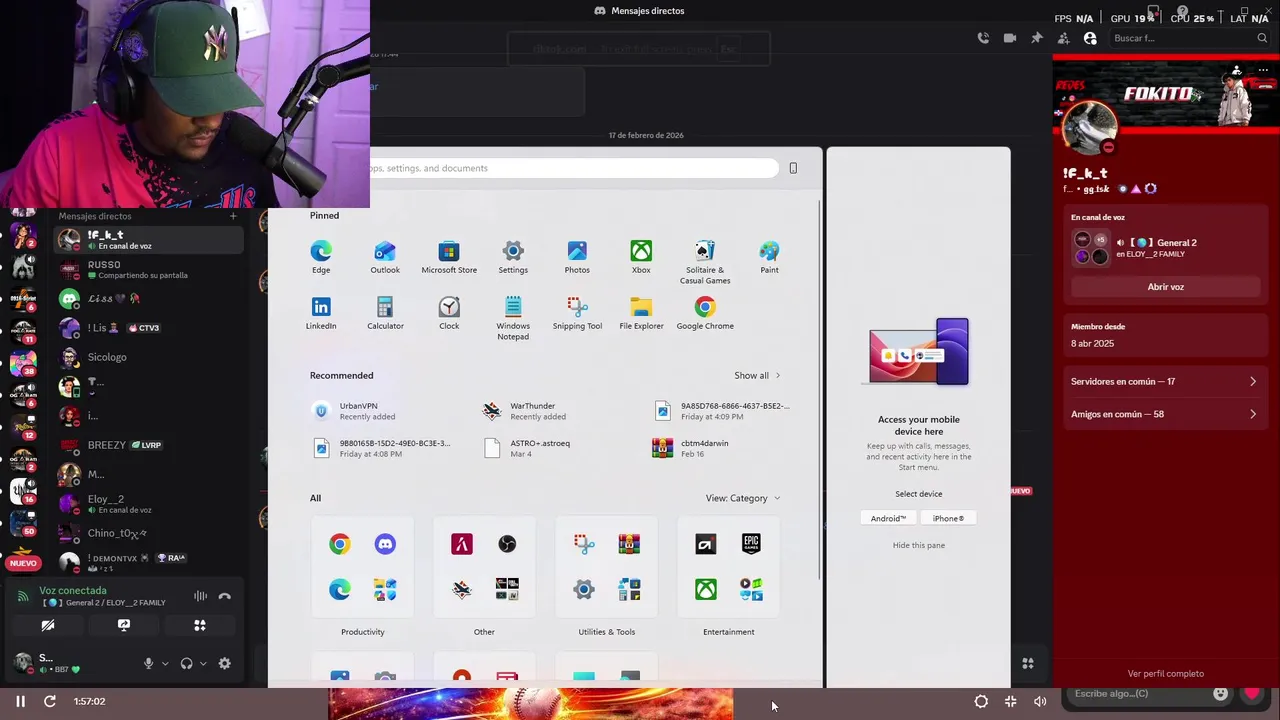Choose iPhone device option
Screen dimensions: 1280x720
[x=948, y=518]
